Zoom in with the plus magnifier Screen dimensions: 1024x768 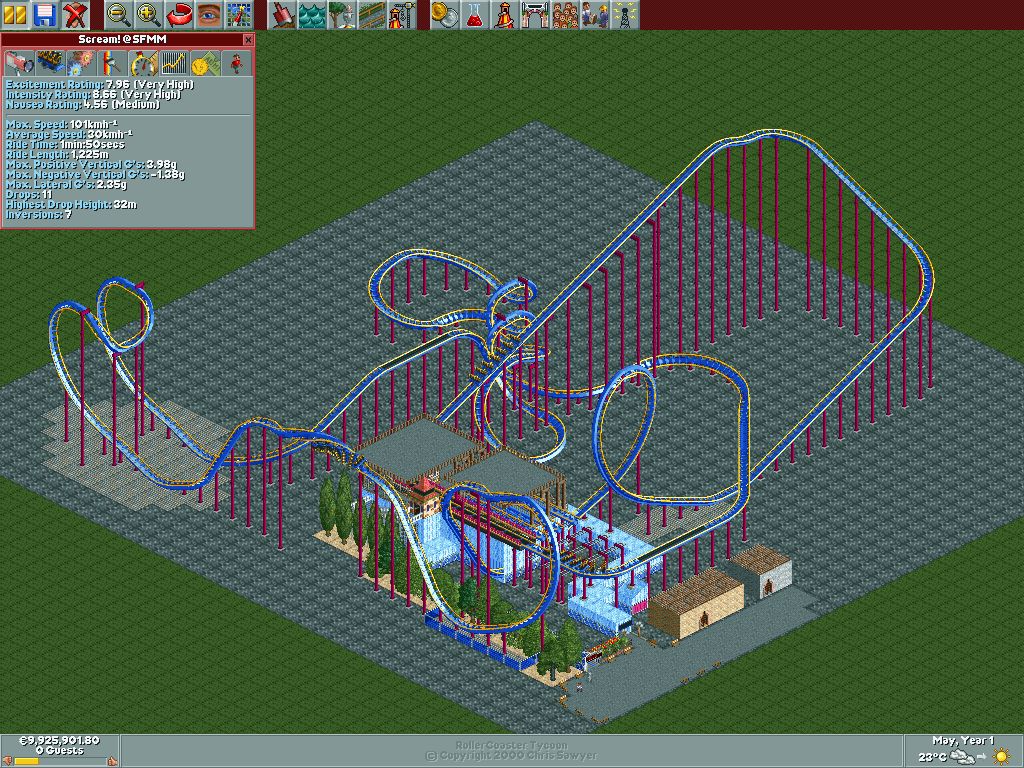point(149,14)
